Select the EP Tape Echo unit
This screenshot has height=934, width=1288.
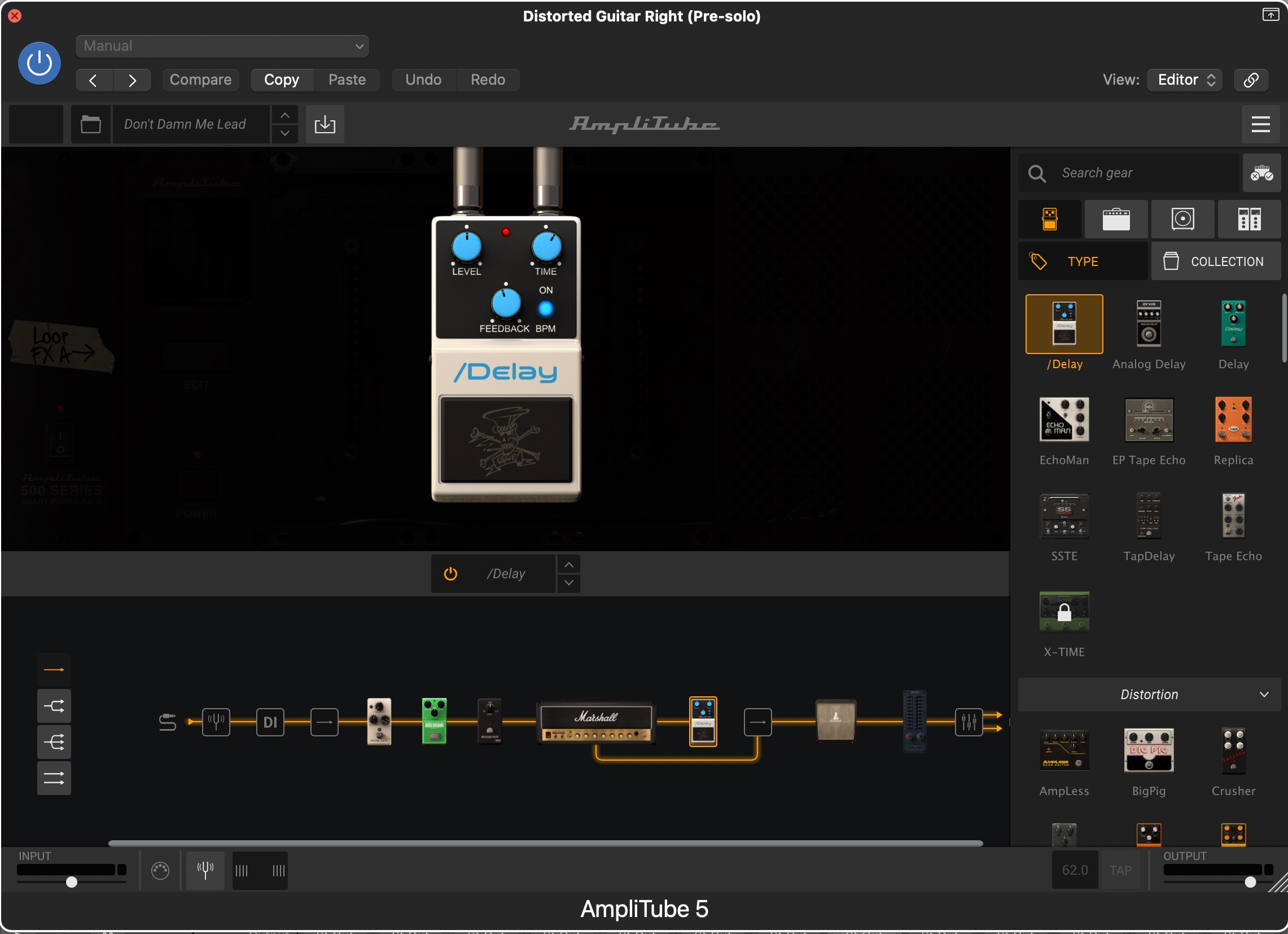(1149, 421)
